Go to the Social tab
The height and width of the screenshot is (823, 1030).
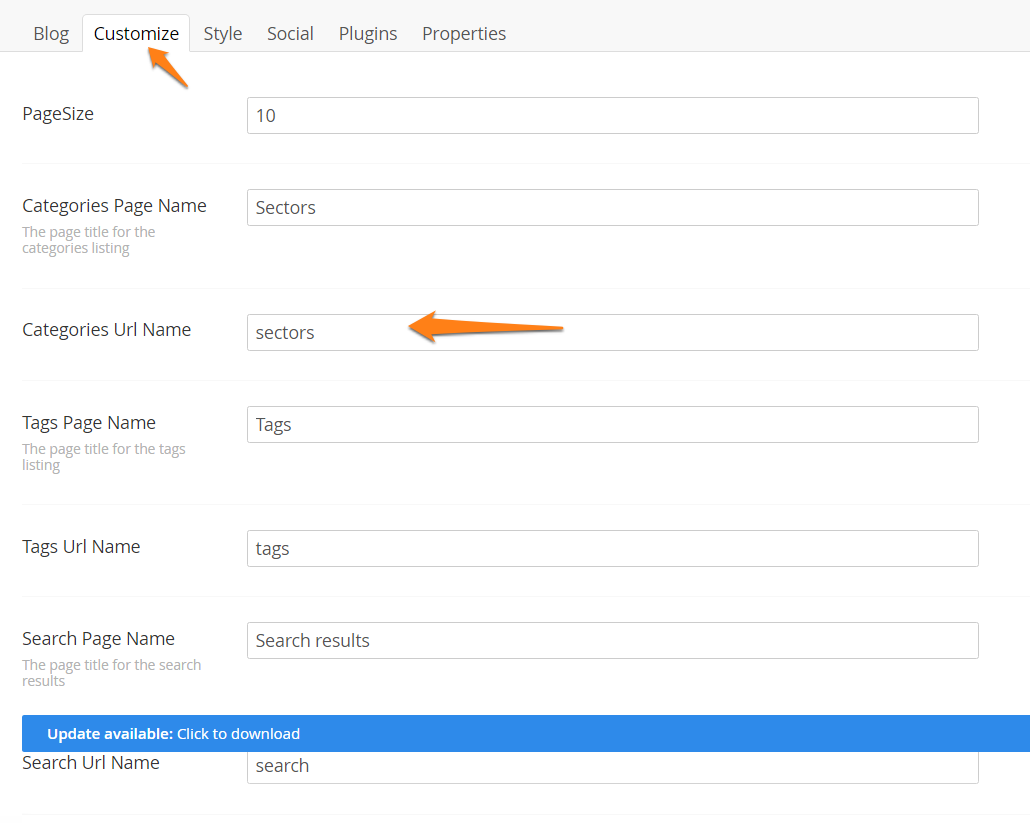290,33
